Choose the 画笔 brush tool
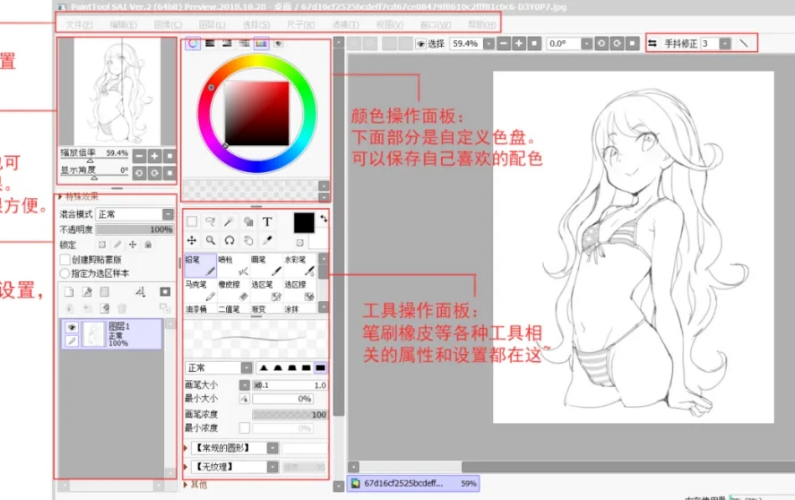This screenshot has height=500, width=795. click(267, 266)
